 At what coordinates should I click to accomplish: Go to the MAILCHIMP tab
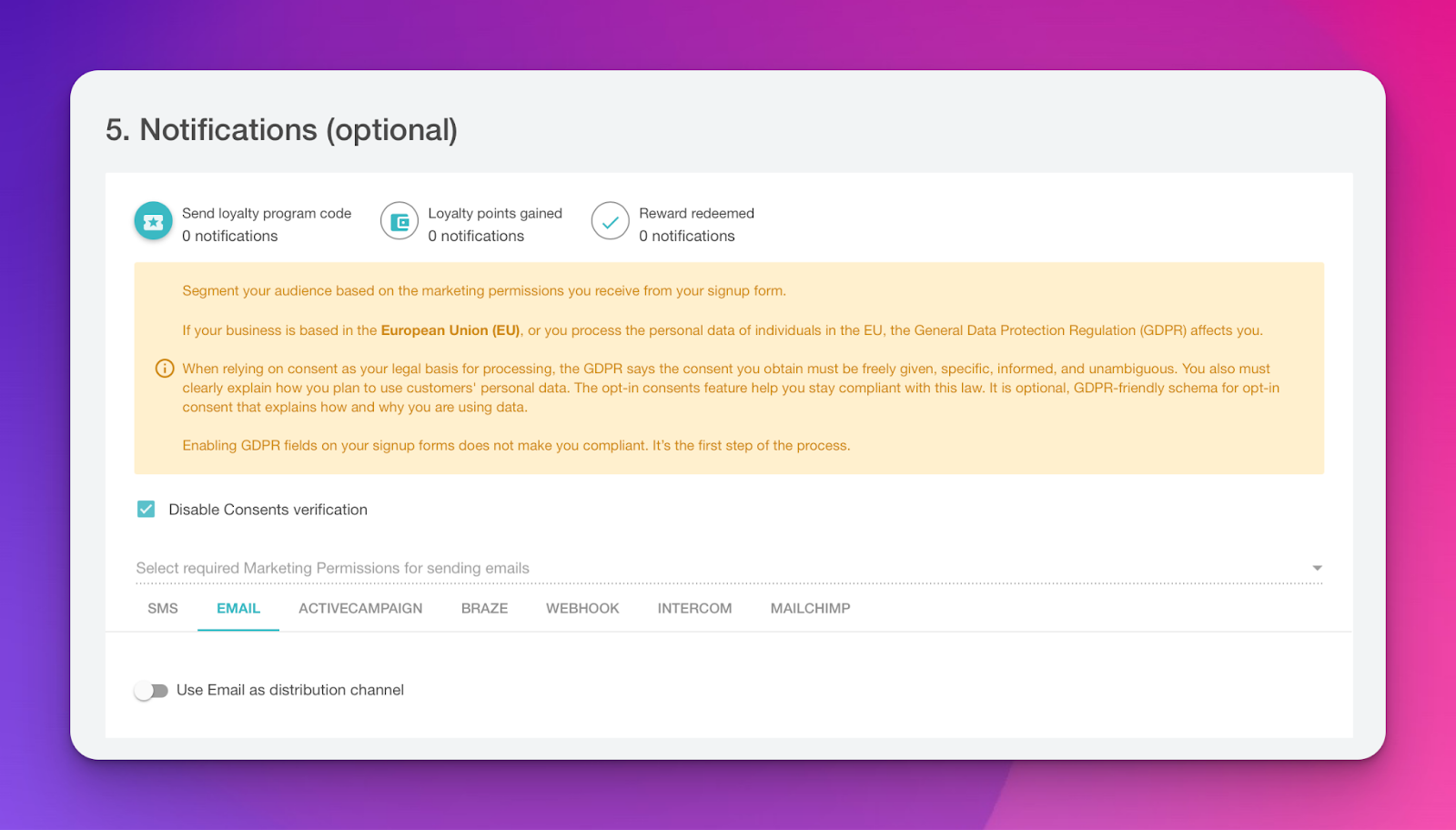[810, 608]
